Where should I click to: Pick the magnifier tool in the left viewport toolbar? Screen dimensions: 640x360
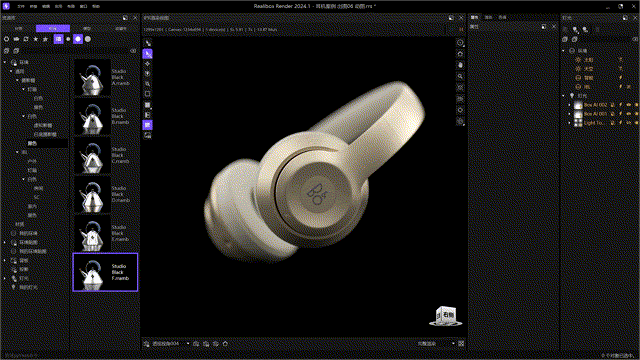(x=148, y=84)
